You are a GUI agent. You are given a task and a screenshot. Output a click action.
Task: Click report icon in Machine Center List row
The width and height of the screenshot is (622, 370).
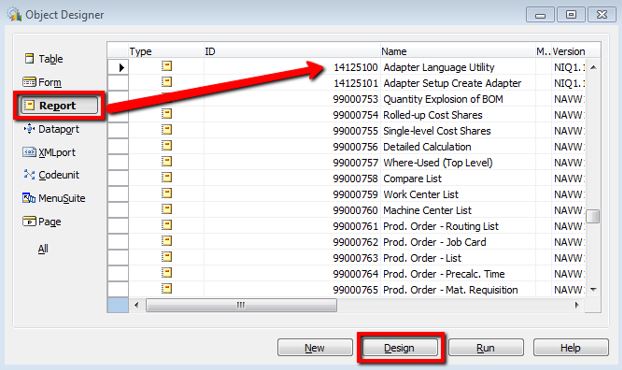click(167, 209)
